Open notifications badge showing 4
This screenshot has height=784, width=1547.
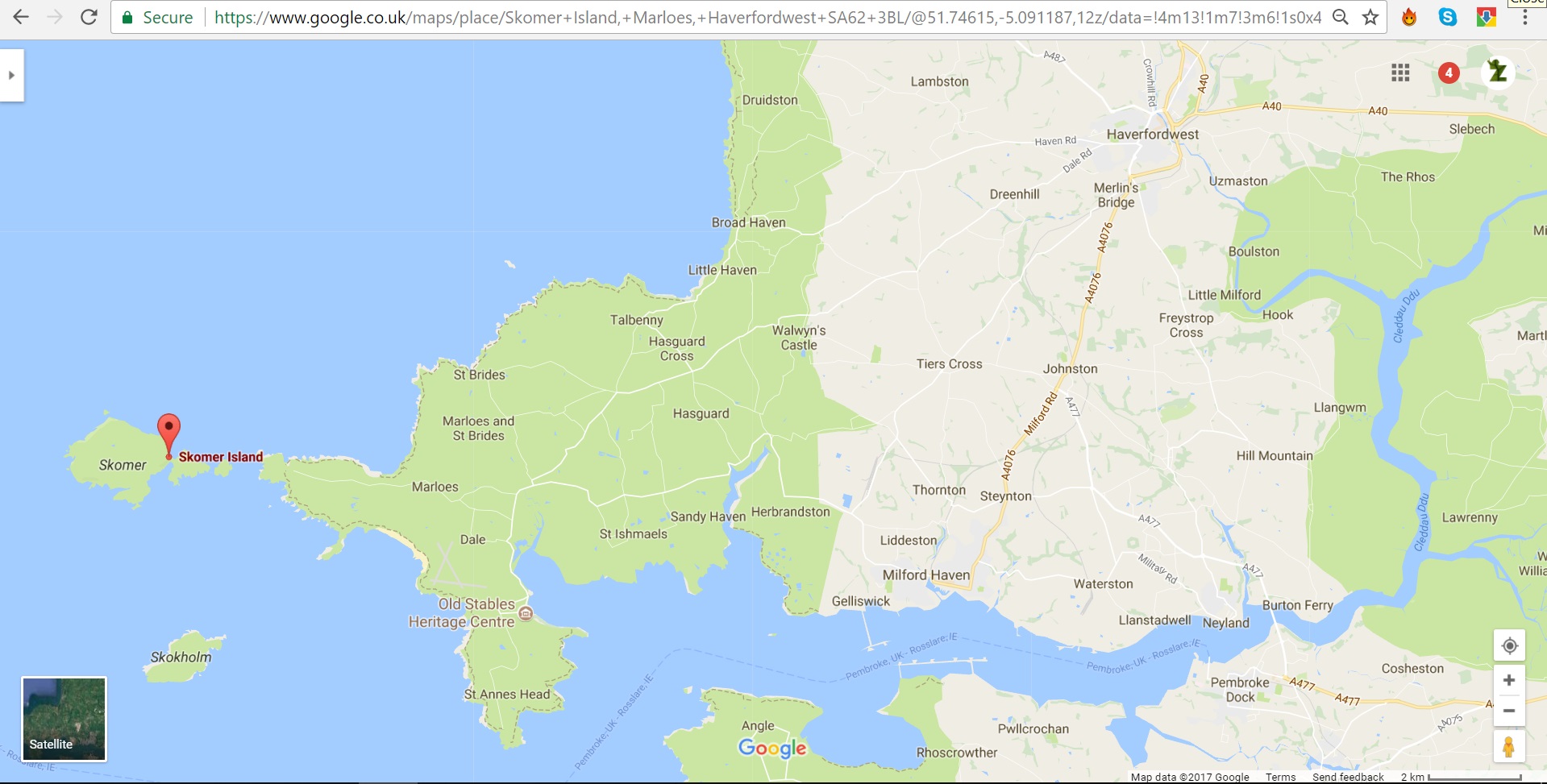(1448, 73)
